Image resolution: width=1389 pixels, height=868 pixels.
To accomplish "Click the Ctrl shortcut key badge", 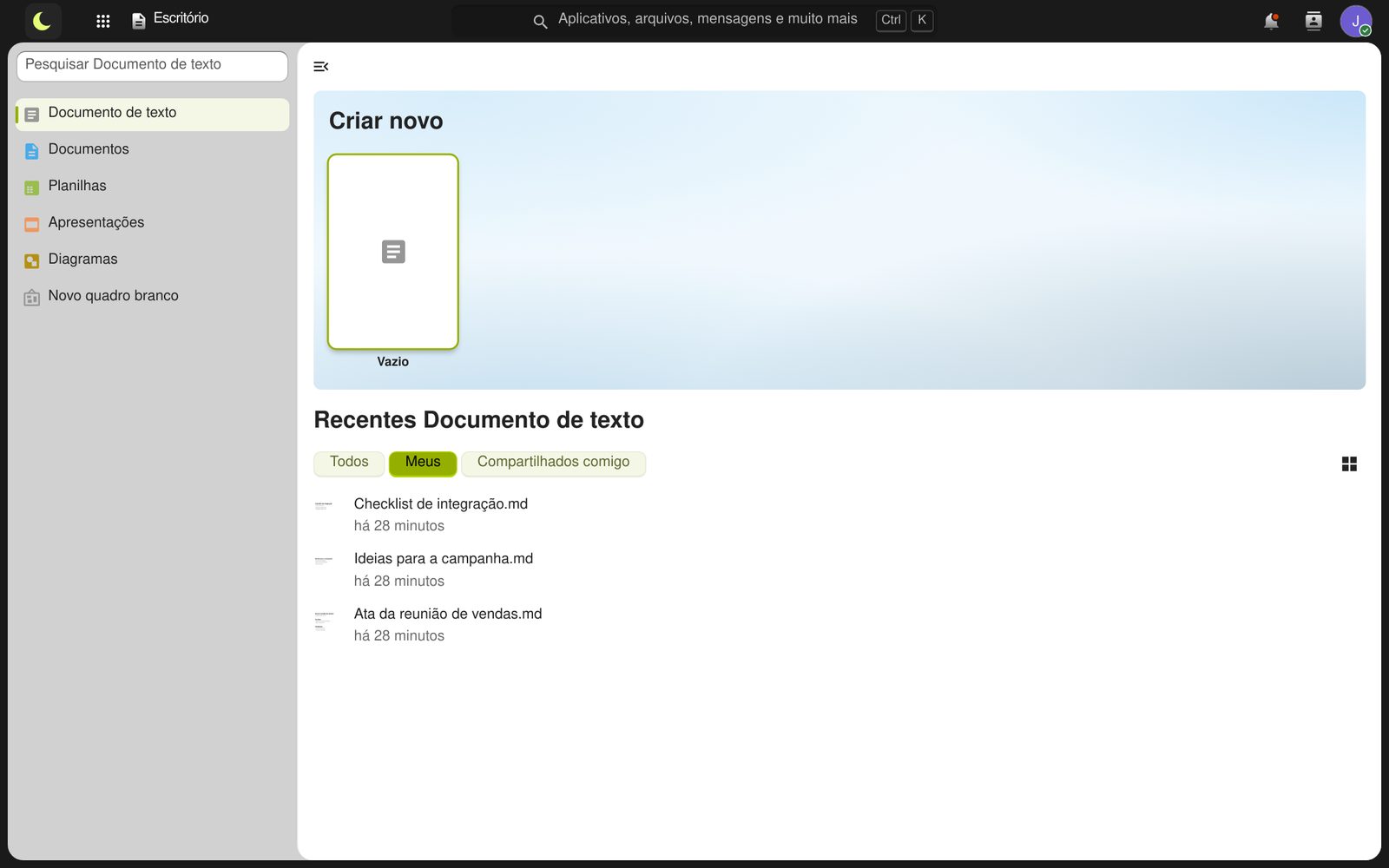I will [892, 20].
